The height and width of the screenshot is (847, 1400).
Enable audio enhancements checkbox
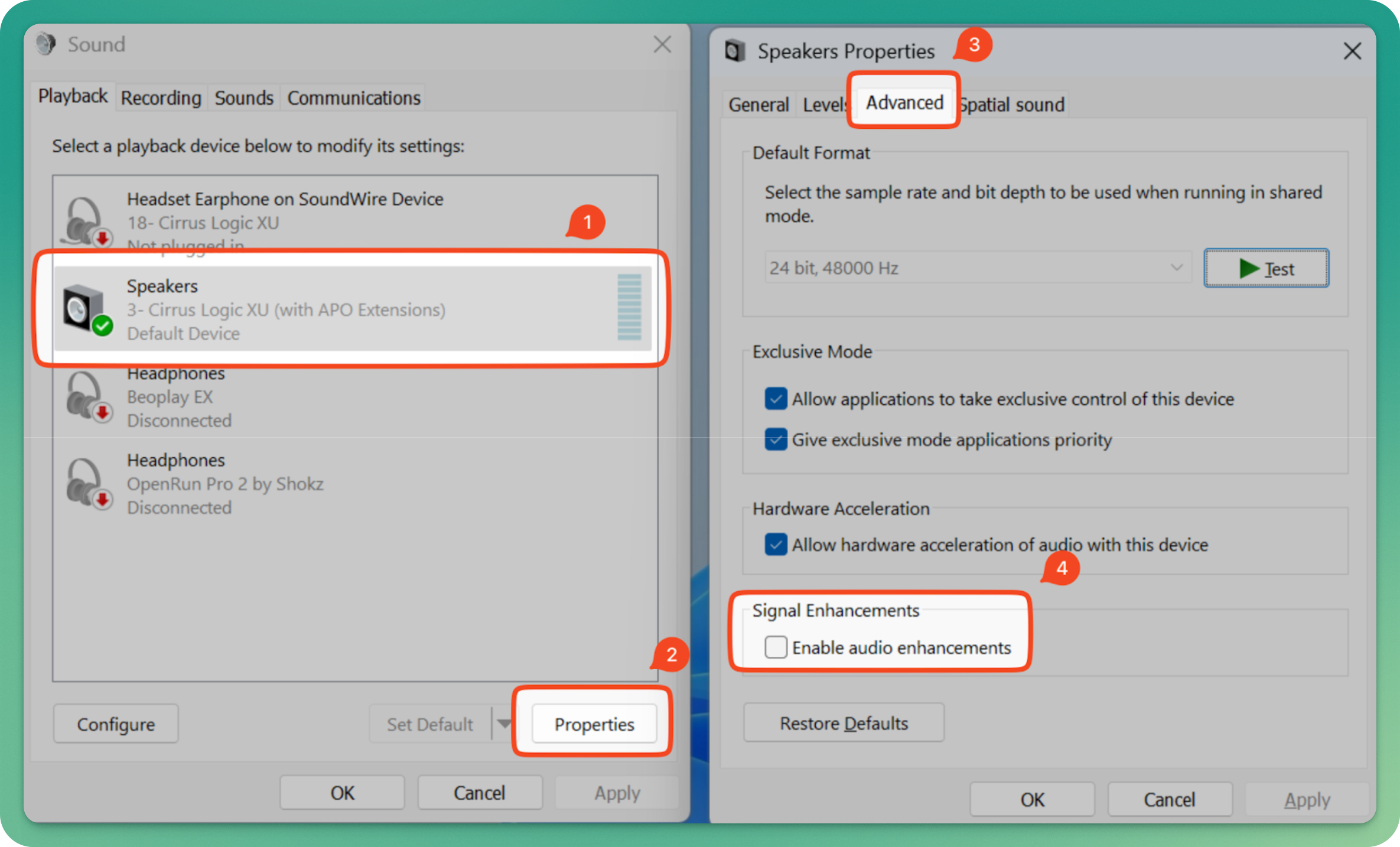(776, 647)
